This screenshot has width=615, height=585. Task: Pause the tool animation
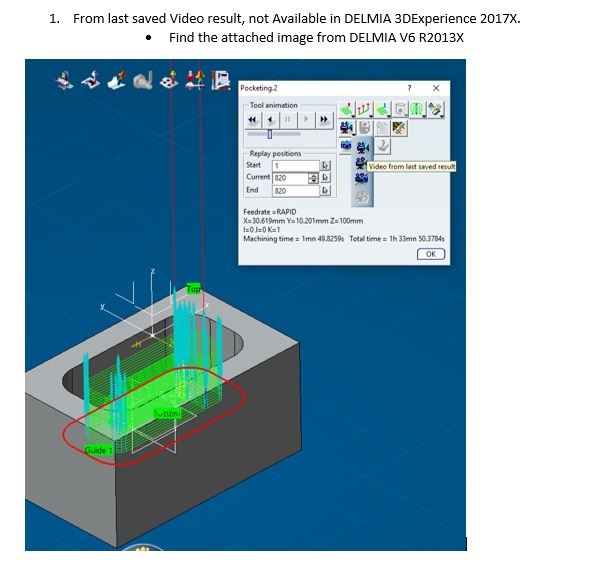point(288,120)
